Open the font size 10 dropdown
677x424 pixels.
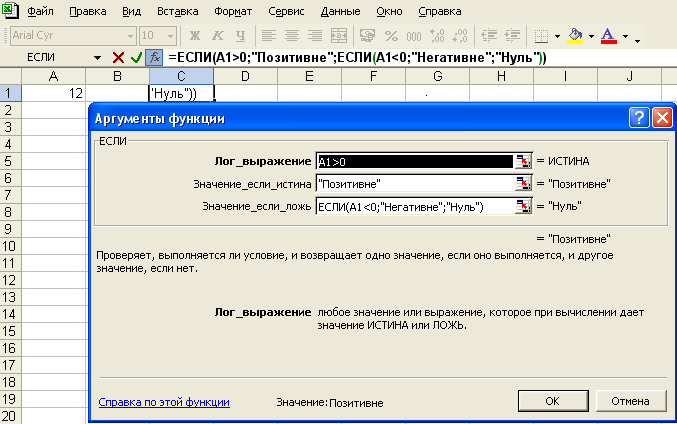(x=171, y=36)
